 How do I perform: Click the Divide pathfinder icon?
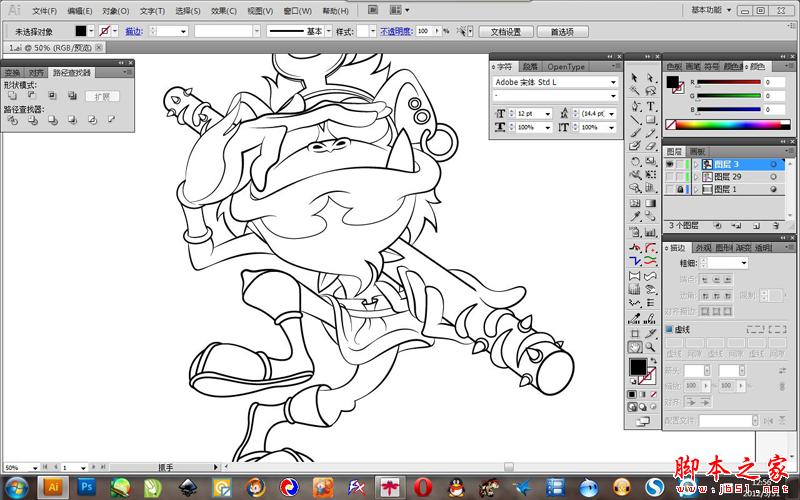pyautogui.click(x=12, y=120)
